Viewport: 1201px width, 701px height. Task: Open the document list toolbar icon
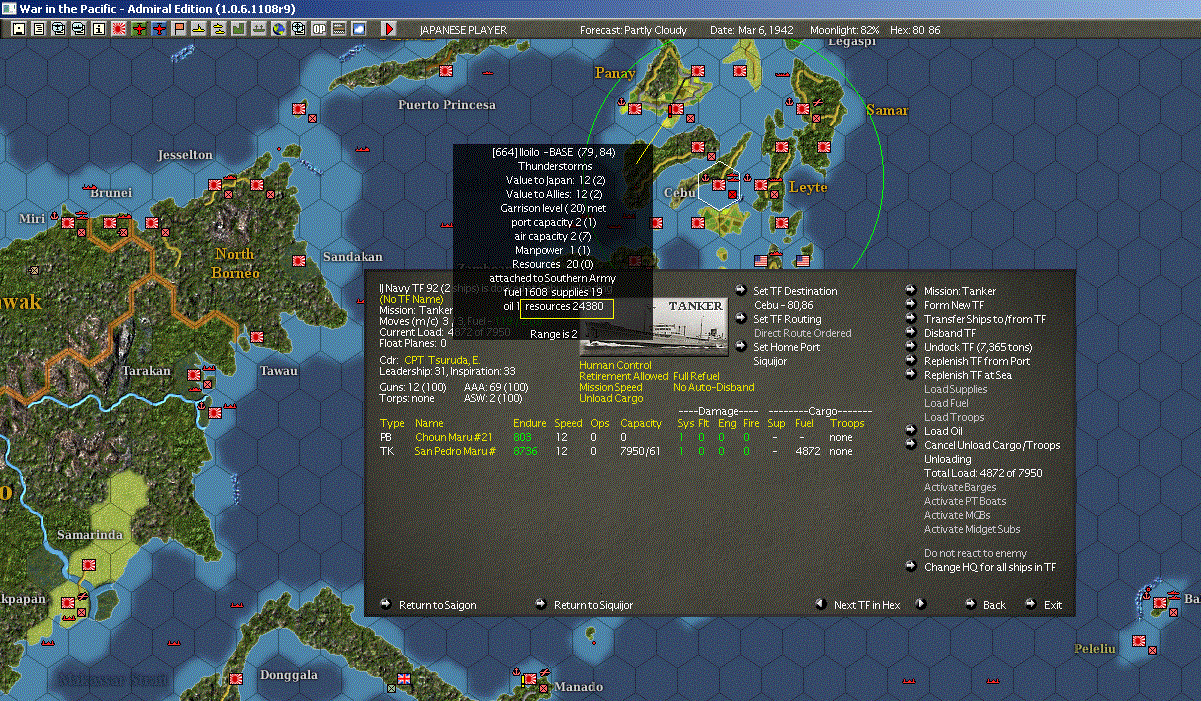[38, 29]
